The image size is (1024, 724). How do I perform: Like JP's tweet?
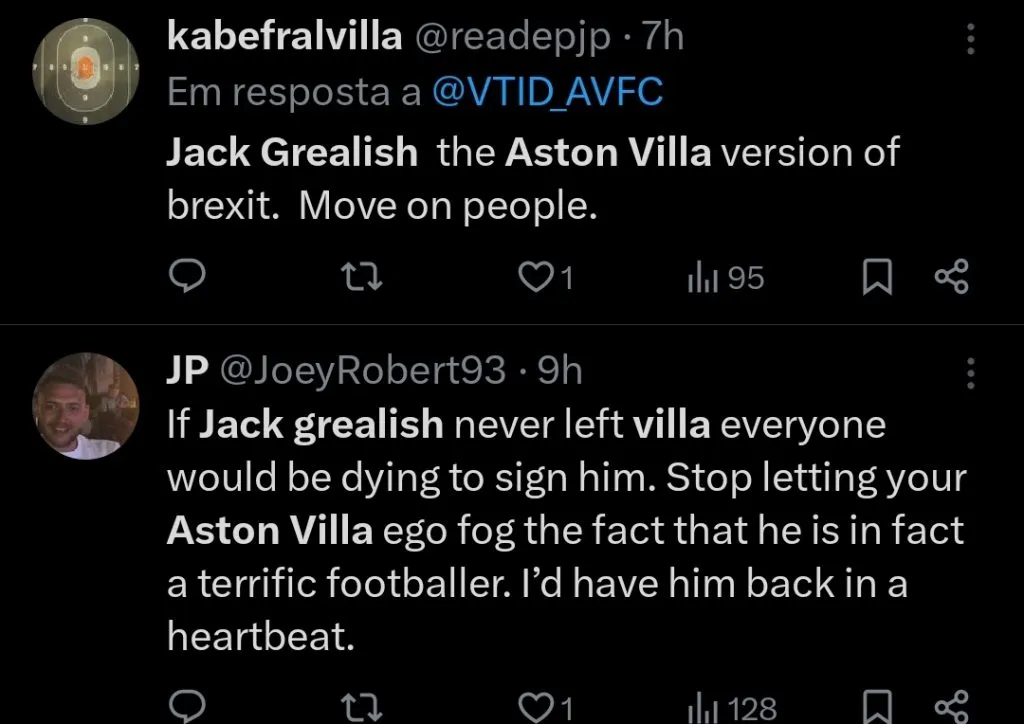coord(539,708)
